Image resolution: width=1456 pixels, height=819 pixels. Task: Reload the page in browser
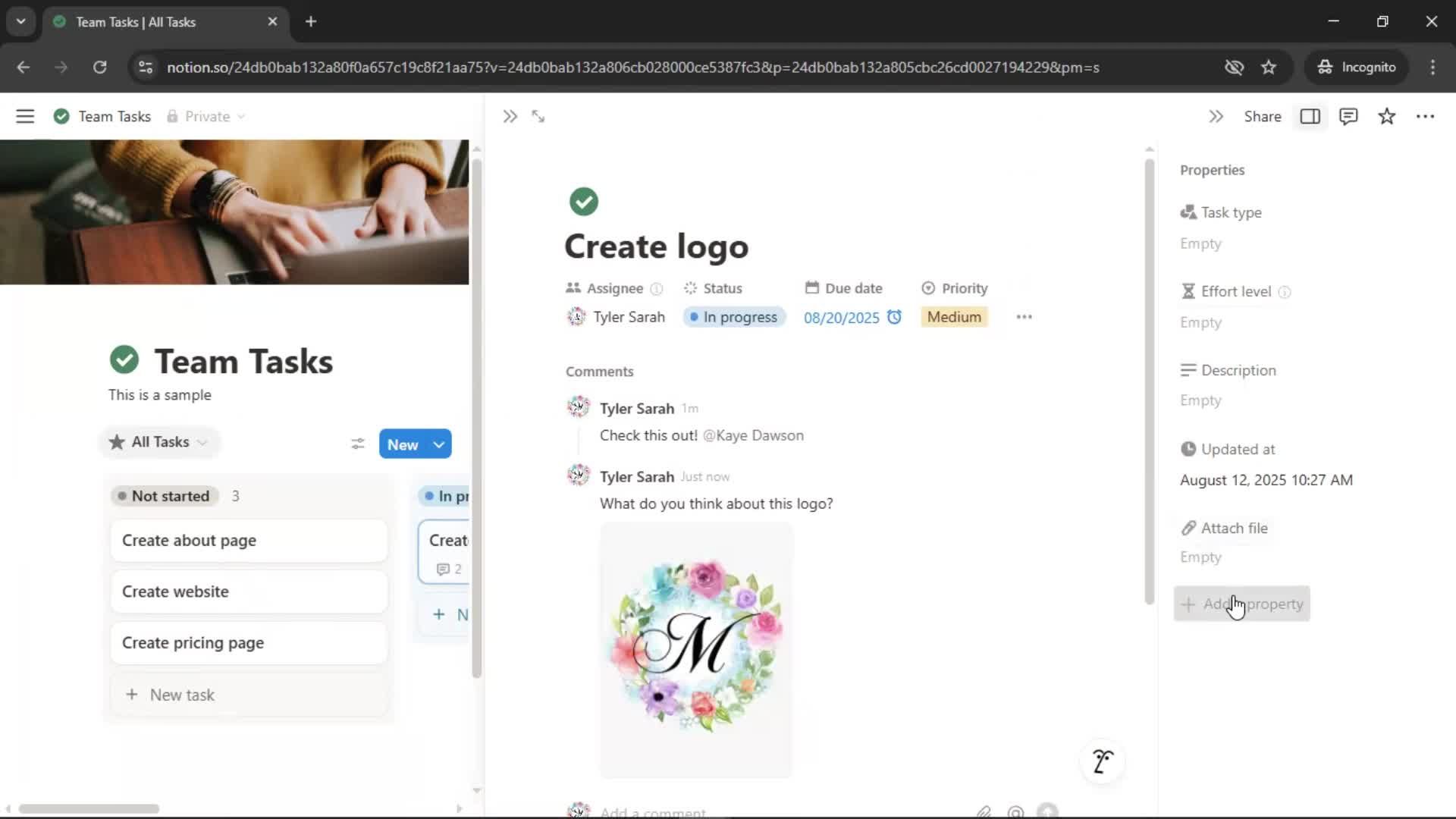coord(99,67)
